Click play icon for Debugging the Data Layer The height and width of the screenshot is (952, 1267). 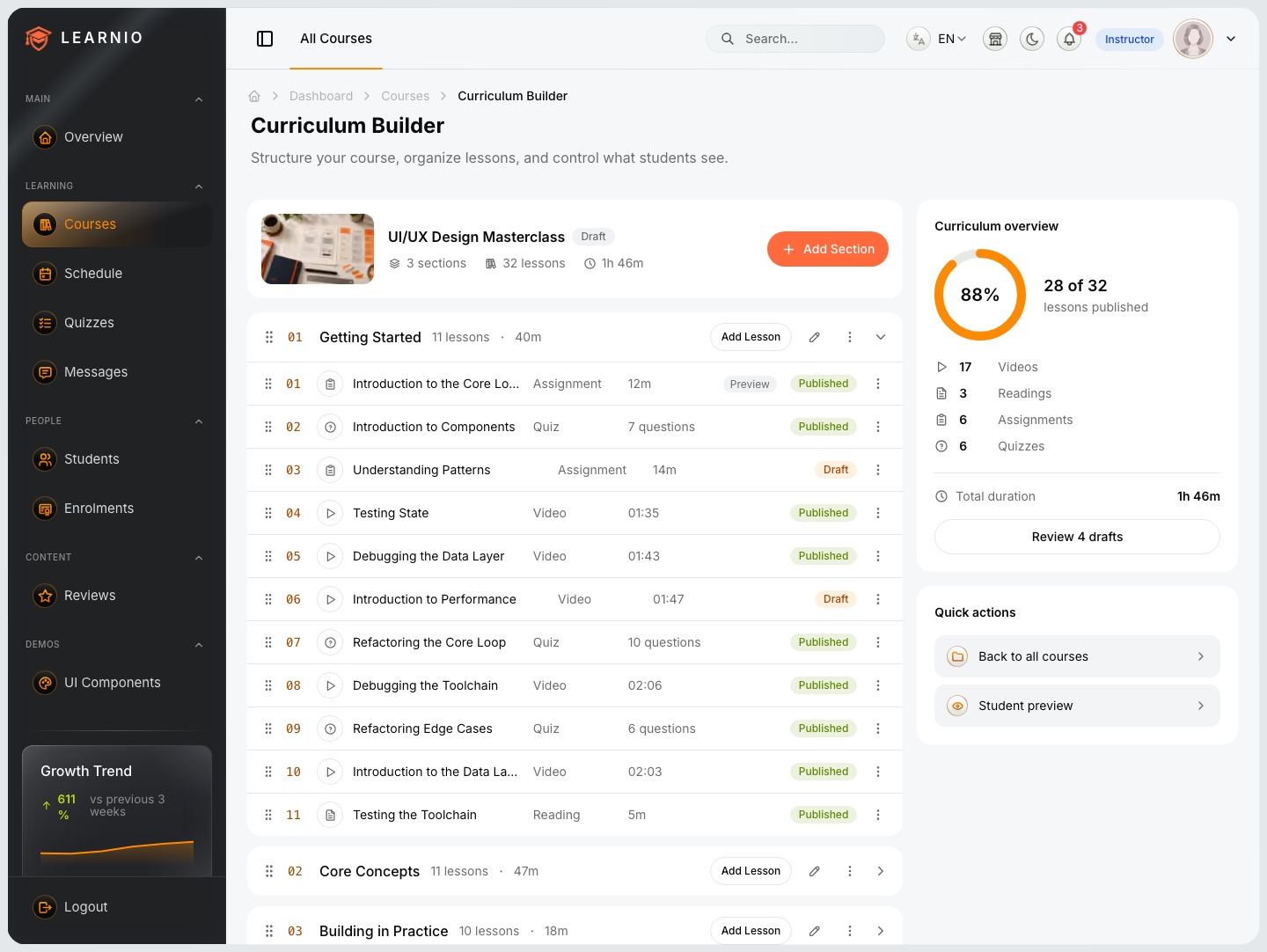tap(330, 556)
